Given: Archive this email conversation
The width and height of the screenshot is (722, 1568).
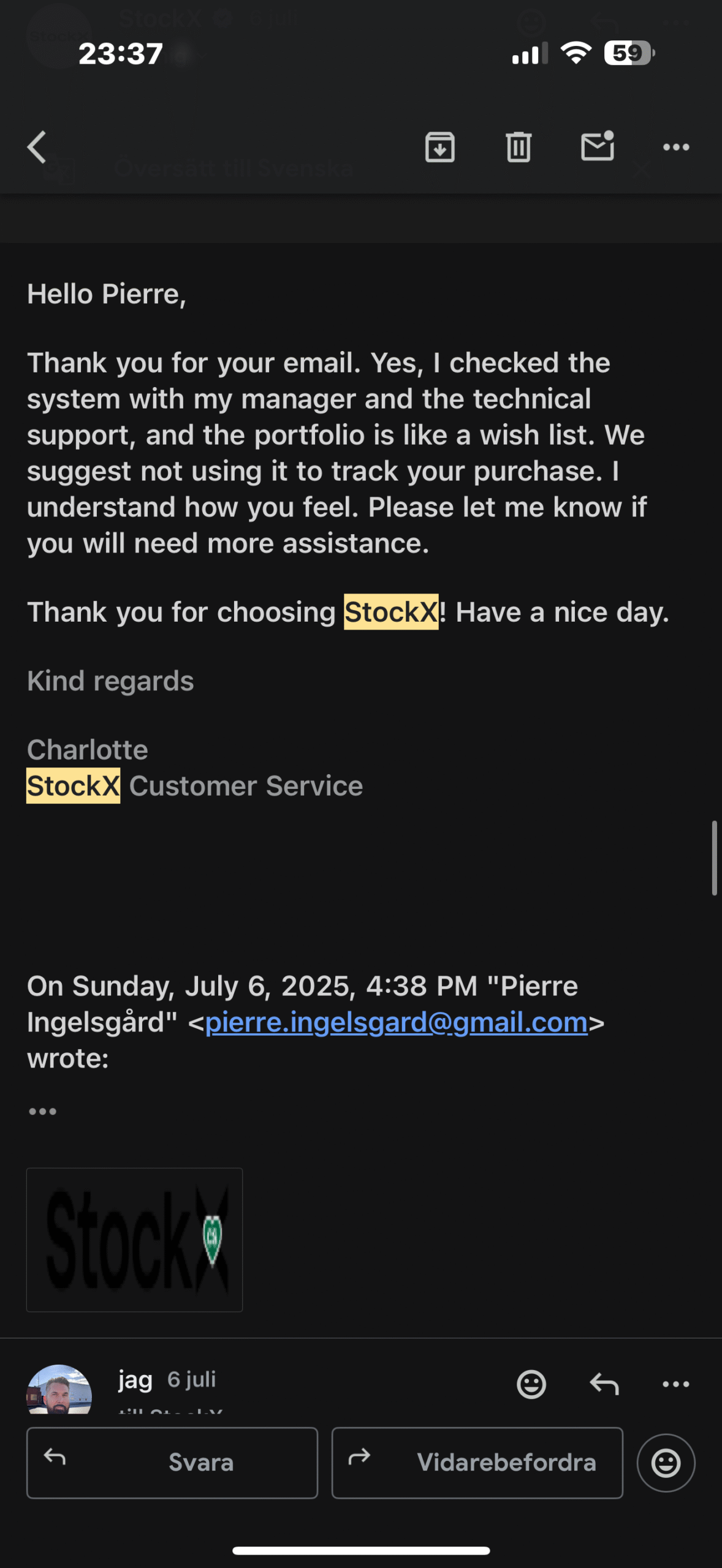Looking at the screenshot, I should coord(440,147).
